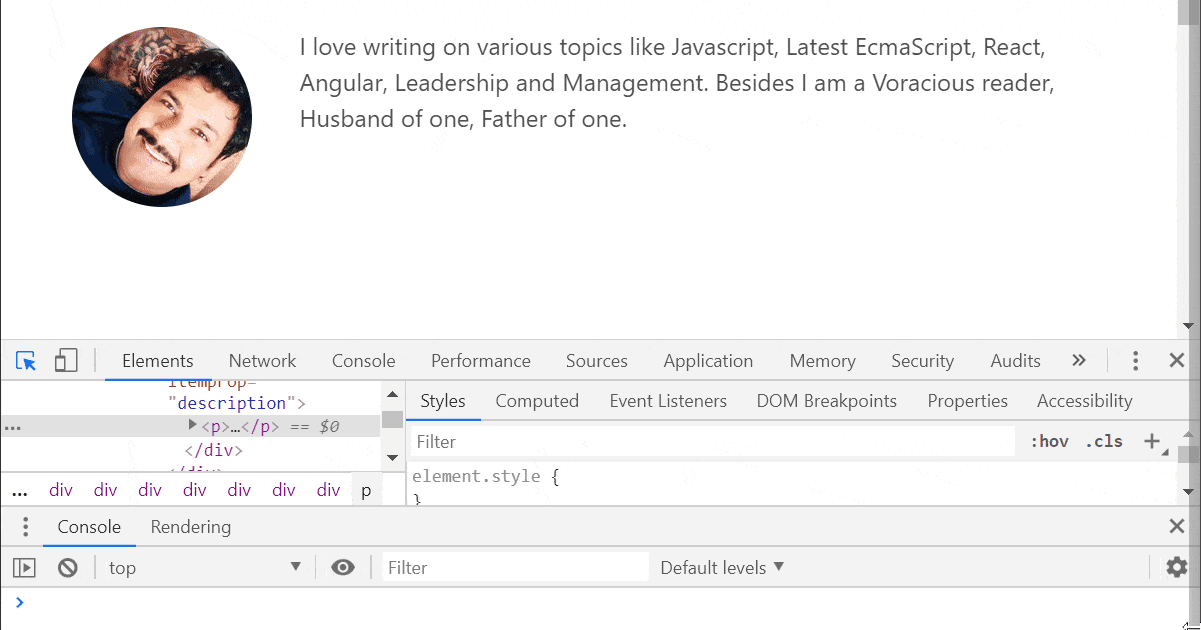Open the drawer three-dot menu

click(26, 527)
